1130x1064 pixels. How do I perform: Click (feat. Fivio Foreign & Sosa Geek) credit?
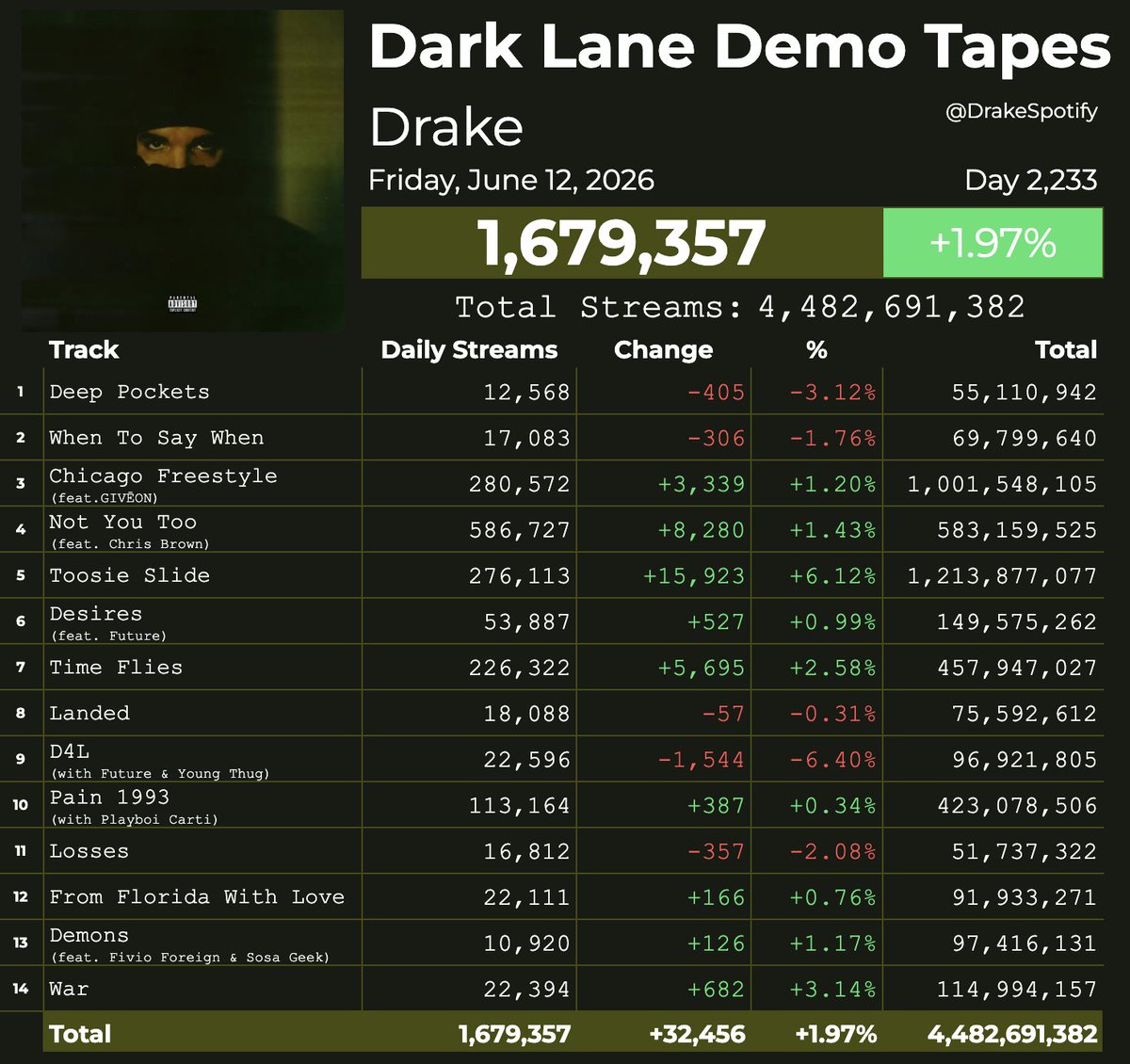coord(190,958)
